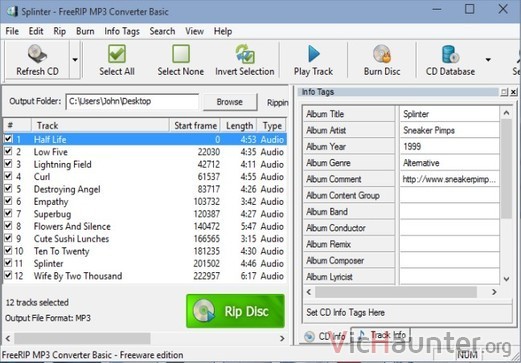Click the Invert Selection toolbar icon
This screenshot has height=363, width=521.
(x=245, y=54)
